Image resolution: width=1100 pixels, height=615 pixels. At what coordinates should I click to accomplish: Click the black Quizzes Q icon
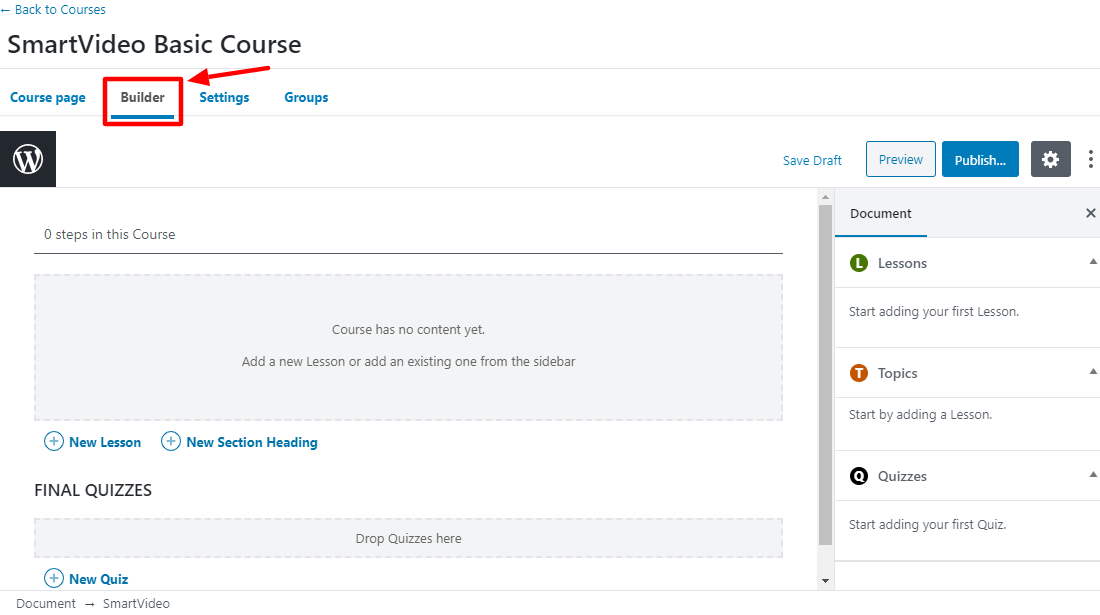859,476
